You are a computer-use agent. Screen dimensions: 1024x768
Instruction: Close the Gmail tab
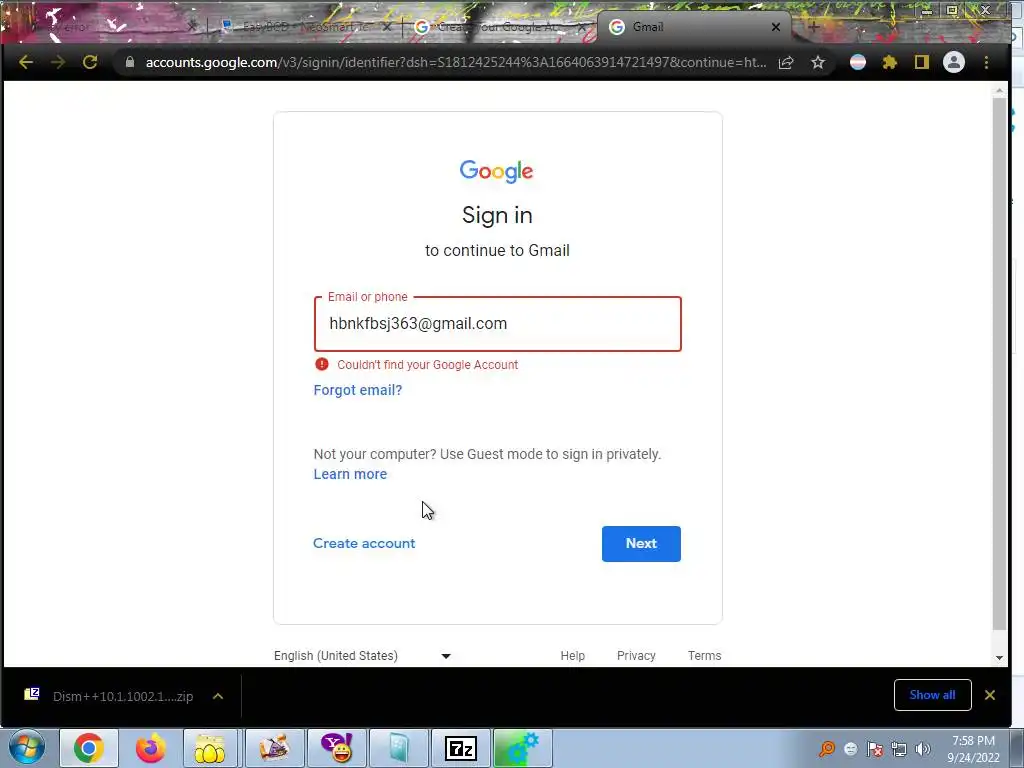pos(775,27)
